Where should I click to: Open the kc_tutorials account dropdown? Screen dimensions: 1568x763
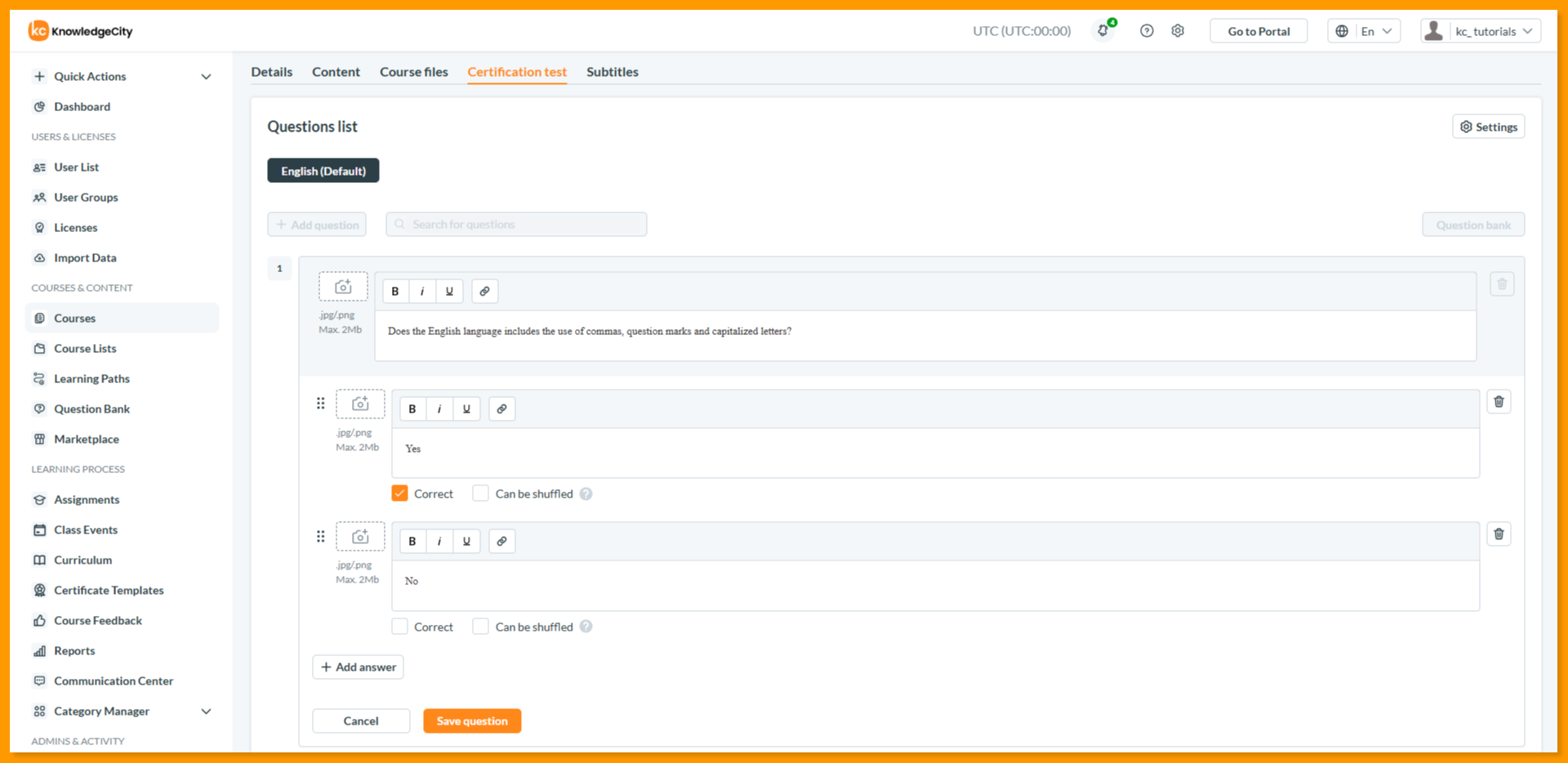tap(1481, 31)
